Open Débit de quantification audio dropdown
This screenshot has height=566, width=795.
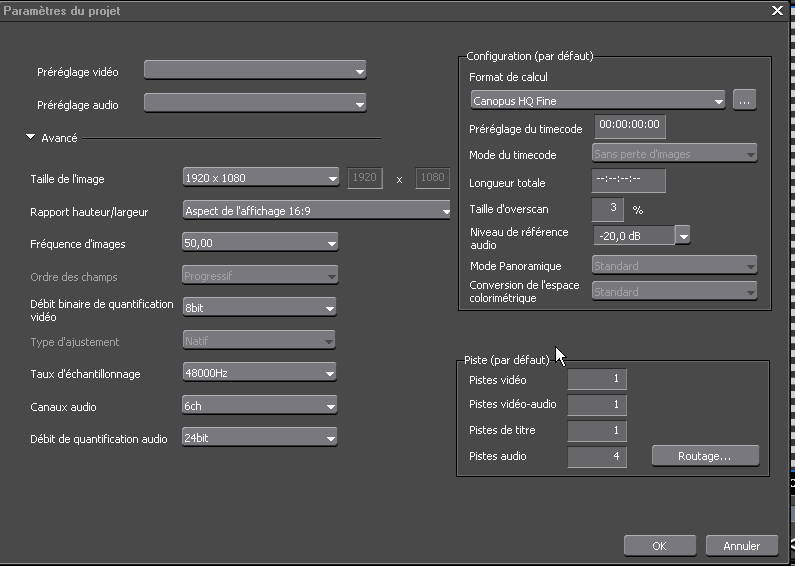[260, 437]
